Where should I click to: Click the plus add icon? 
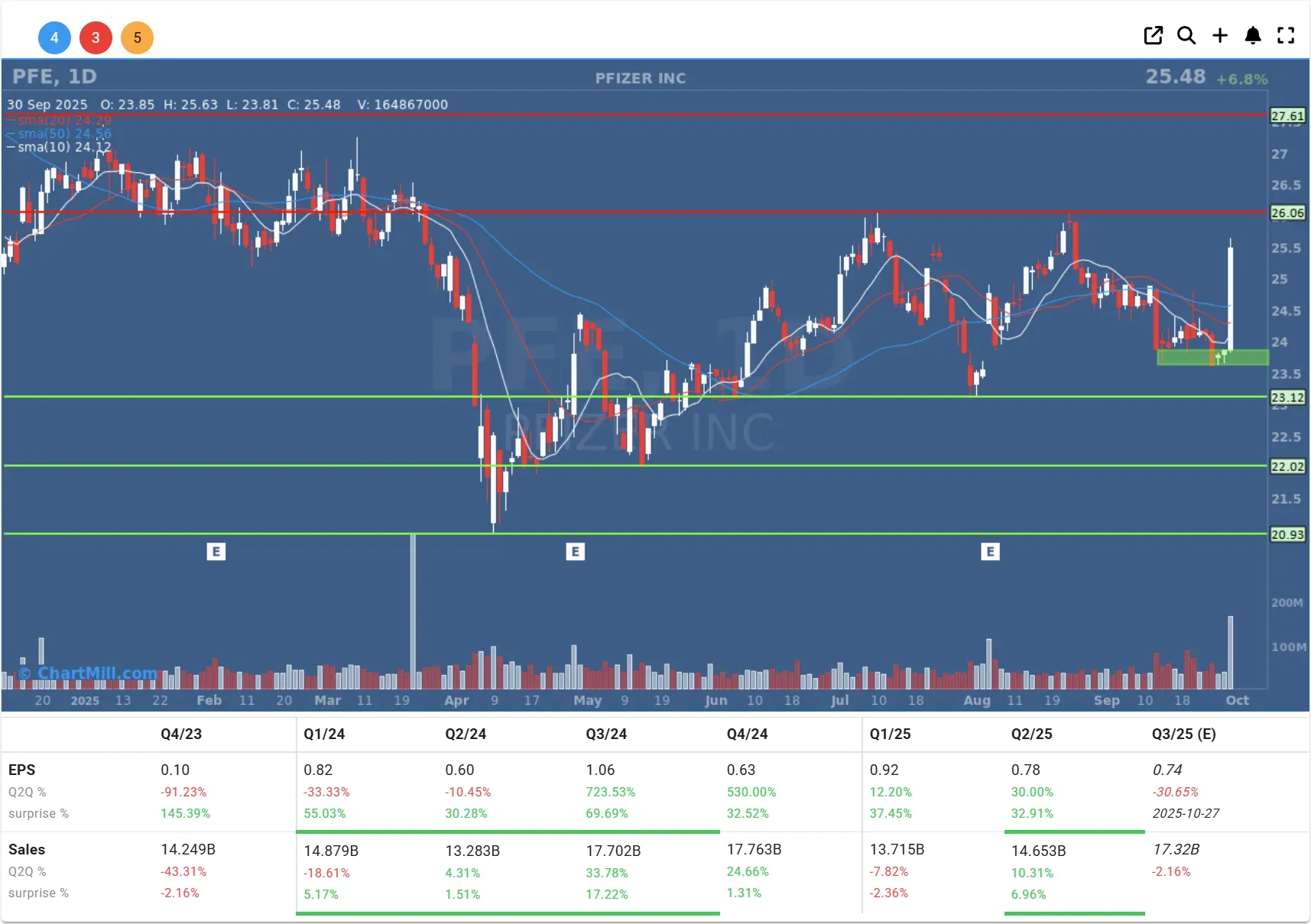tap(1220, 35)
